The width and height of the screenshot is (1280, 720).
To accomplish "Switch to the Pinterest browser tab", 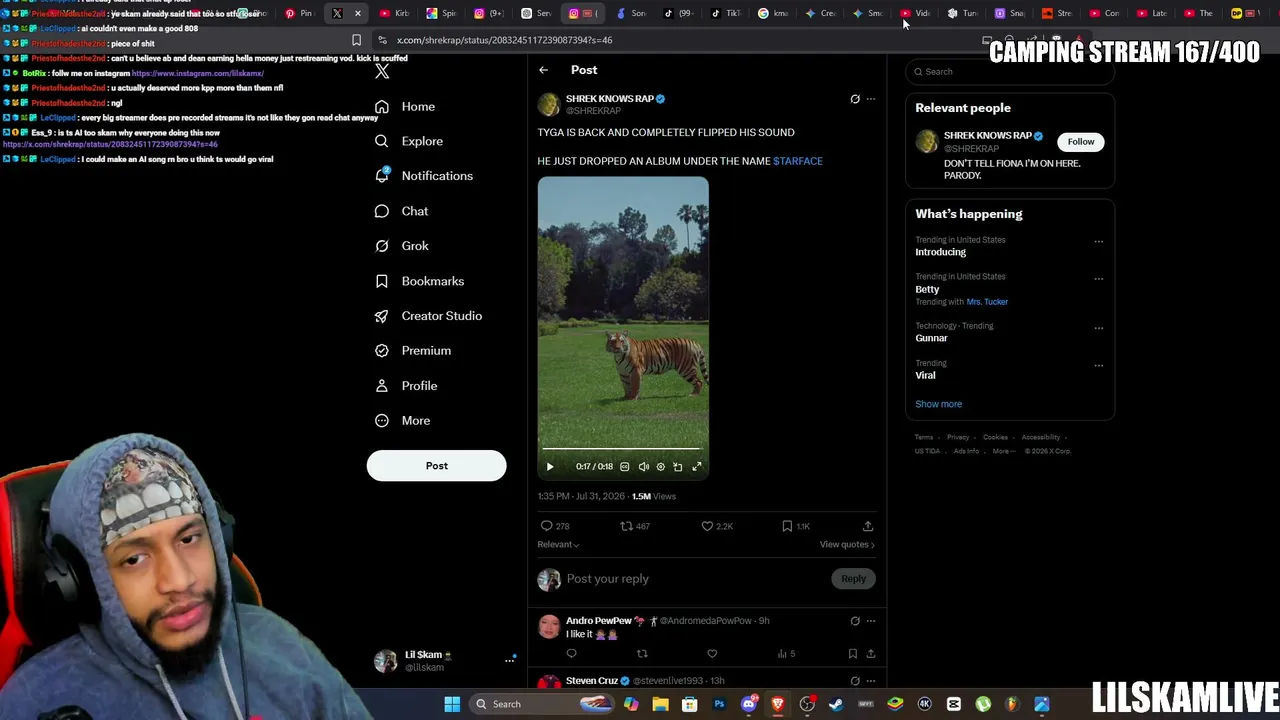I will pos(298,14).
